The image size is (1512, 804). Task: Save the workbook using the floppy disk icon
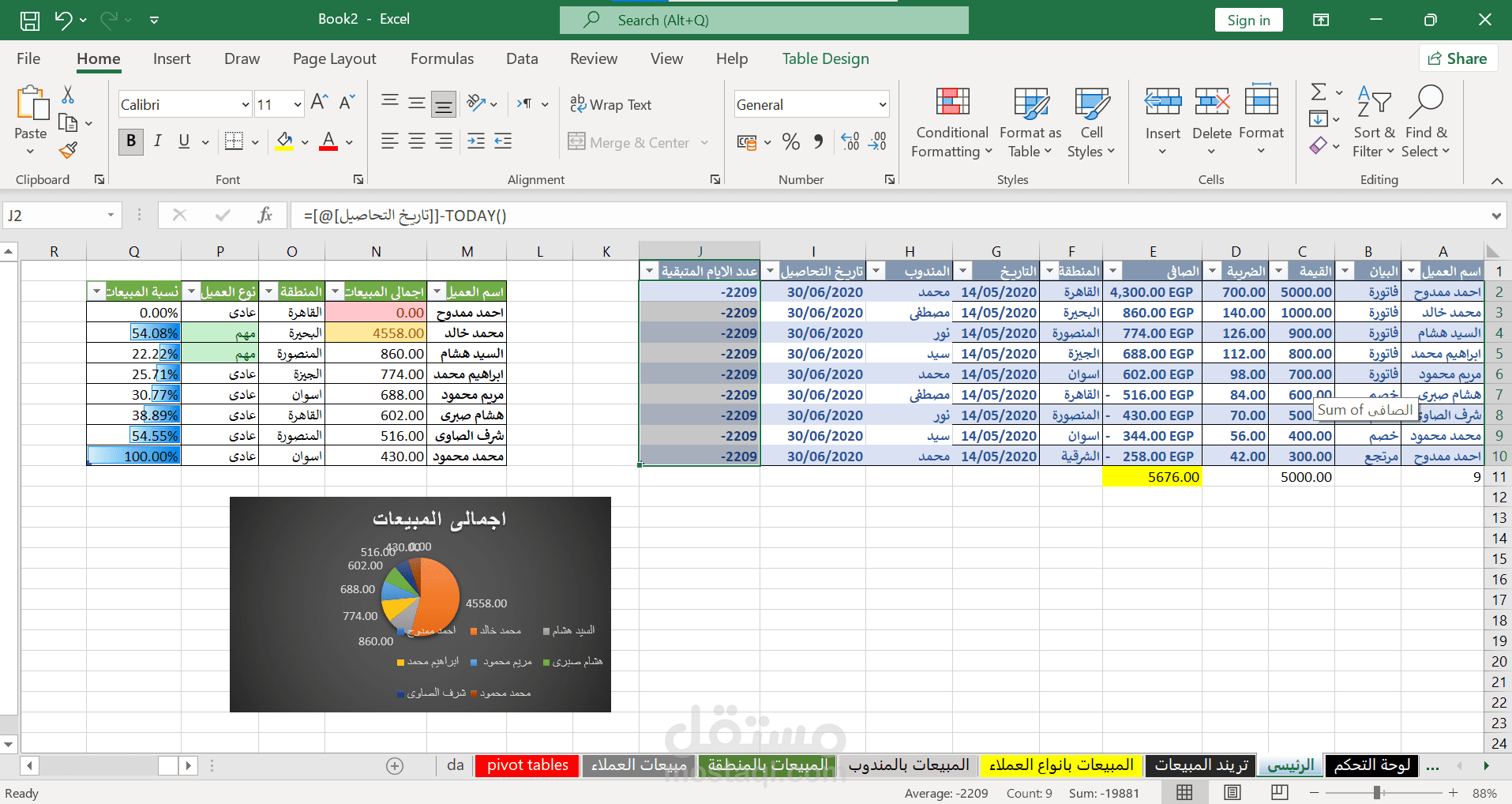pos(29,20)
